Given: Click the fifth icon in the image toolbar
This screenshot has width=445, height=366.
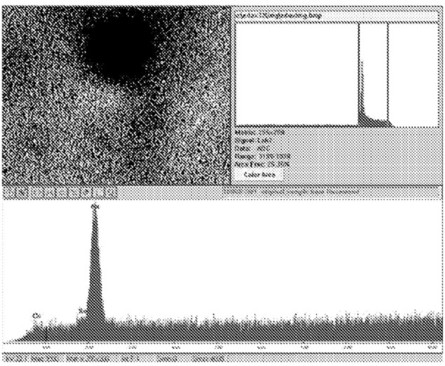Looking at the screenshot, I should tap(62, 192).
